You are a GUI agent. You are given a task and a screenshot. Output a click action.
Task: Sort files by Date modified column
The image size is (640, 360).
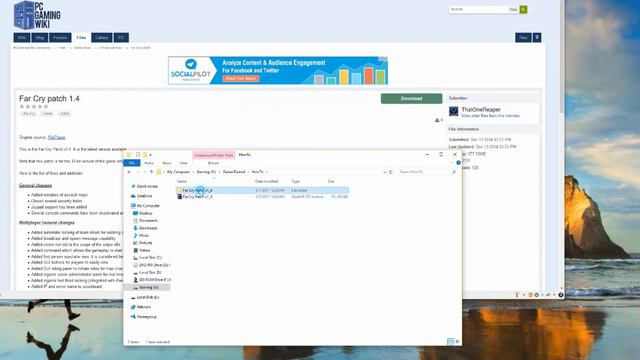(267, 181)
